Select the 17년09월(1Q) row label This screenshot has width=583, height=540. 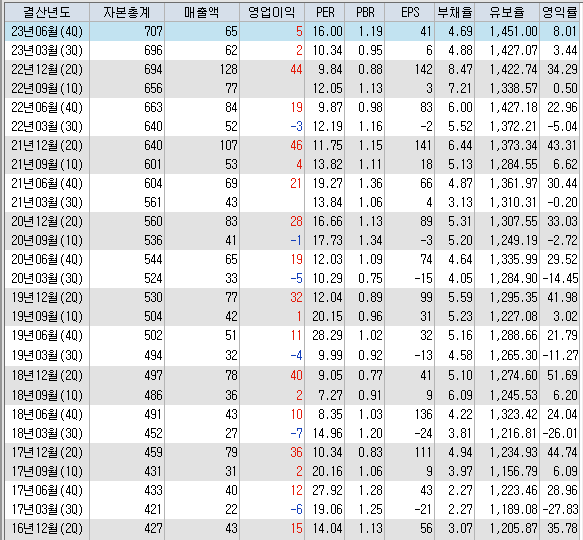pos(47,471)
